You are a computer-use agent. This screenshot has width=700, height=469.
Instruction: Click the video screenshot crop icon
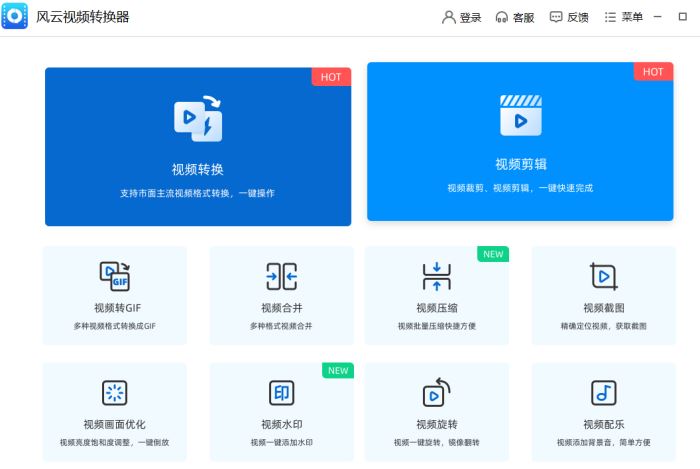tap(604, 277)
